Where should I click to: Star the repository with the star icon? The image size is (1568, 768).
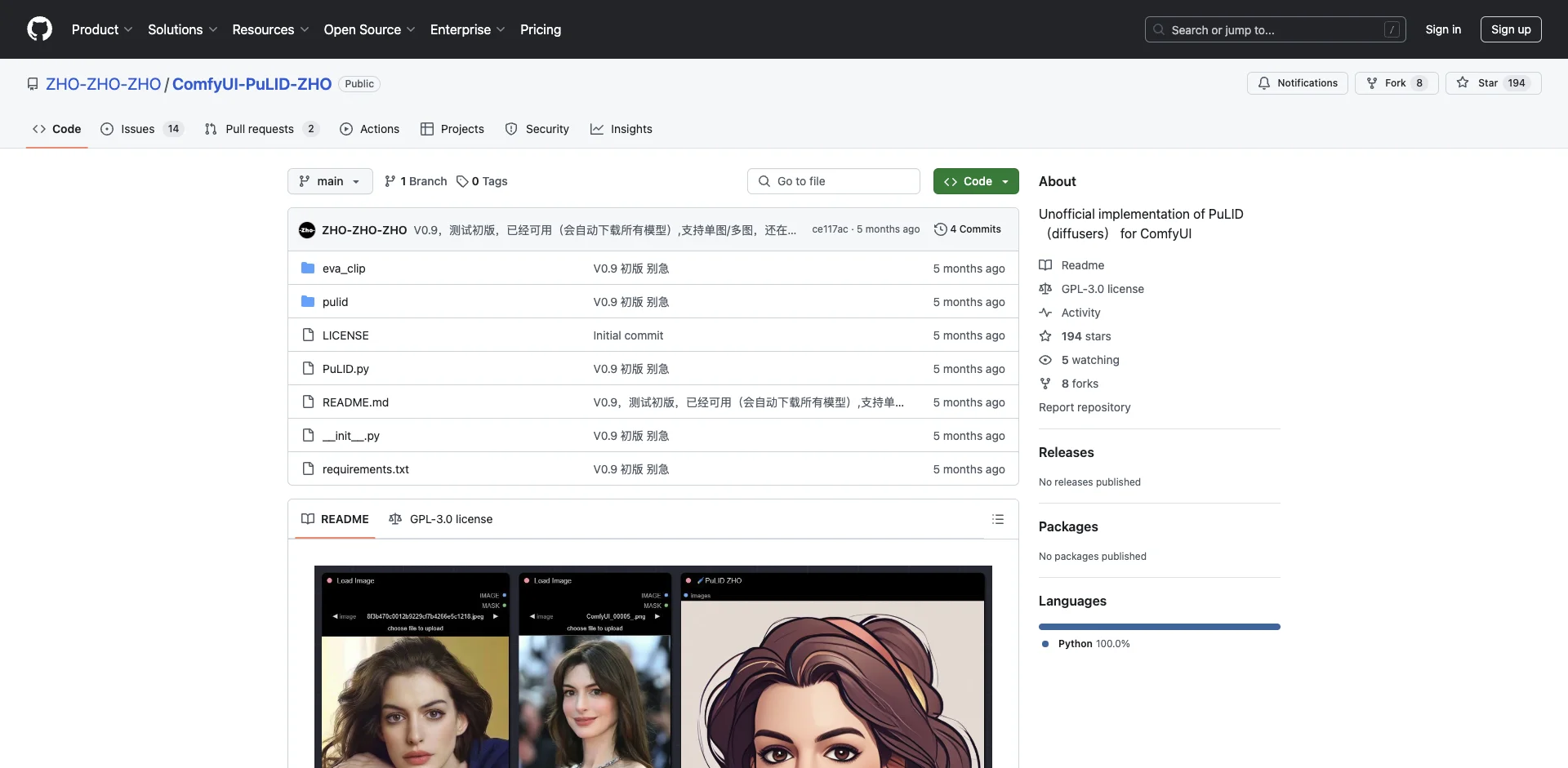coord(1463,83)
